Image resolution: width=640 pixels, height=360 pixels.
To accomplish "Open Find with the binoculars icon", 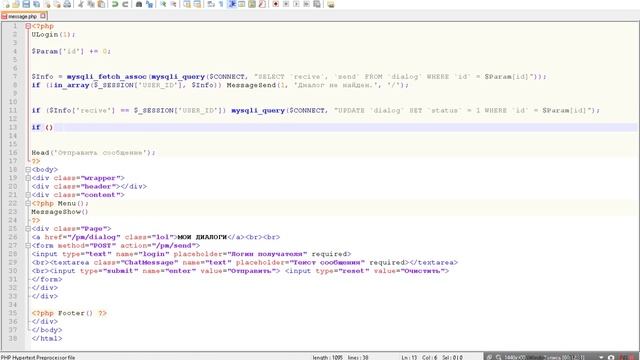I will (x=139, y=4).
